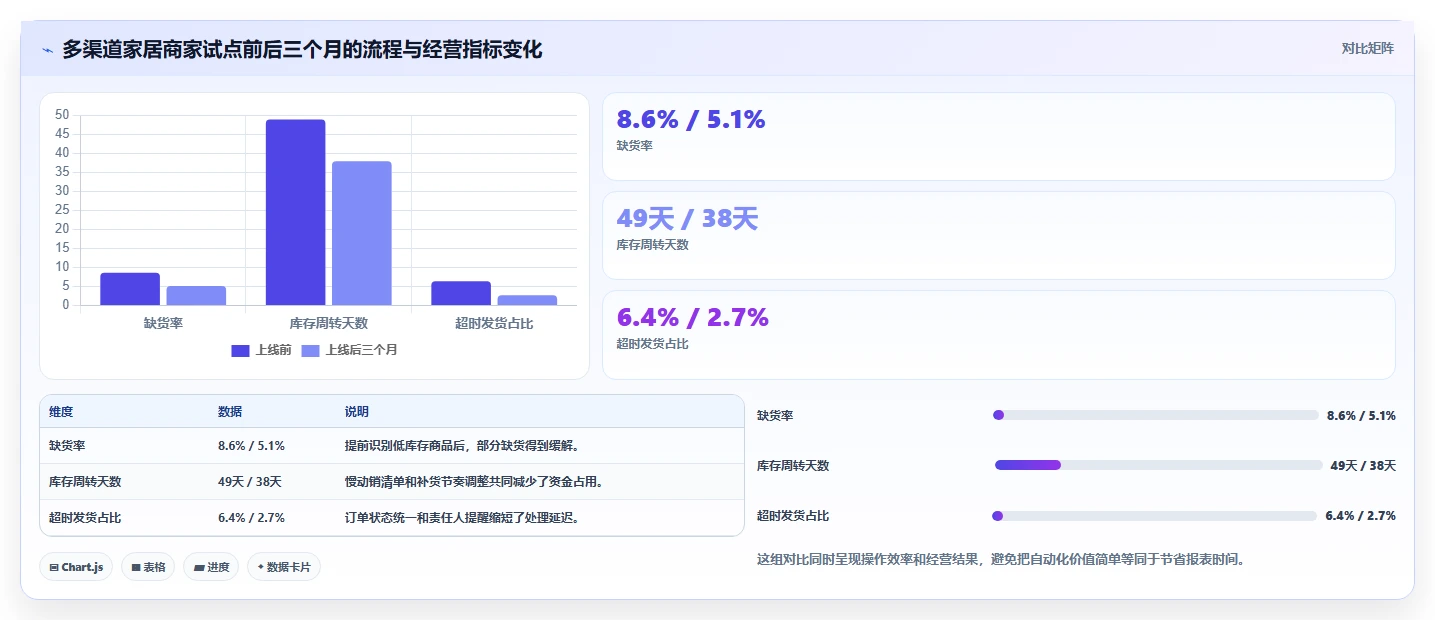Screen dimensions: 1435x620
Task: Click the 超时发货占比 progress bar
Action: (1155, 516)
